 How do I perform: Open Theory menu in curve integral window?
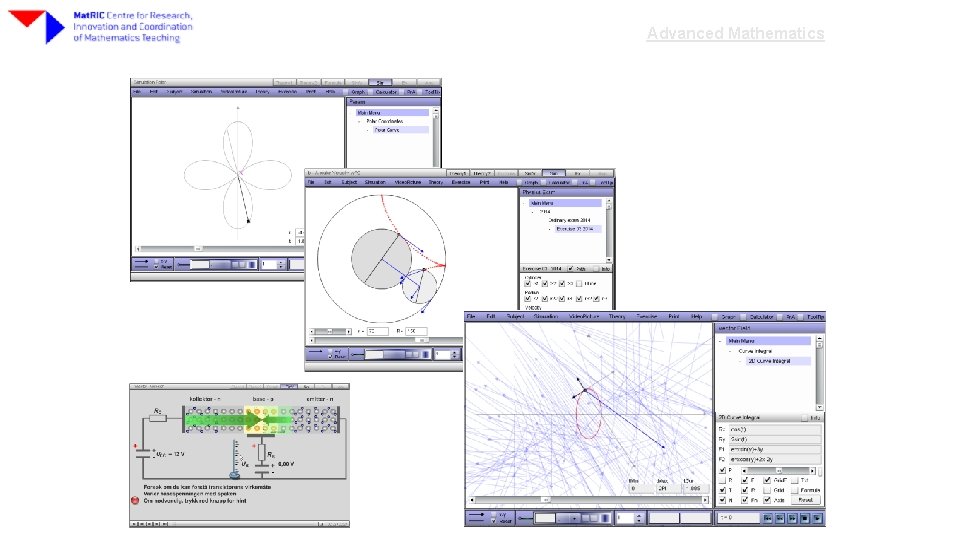(x=617, y=317)
